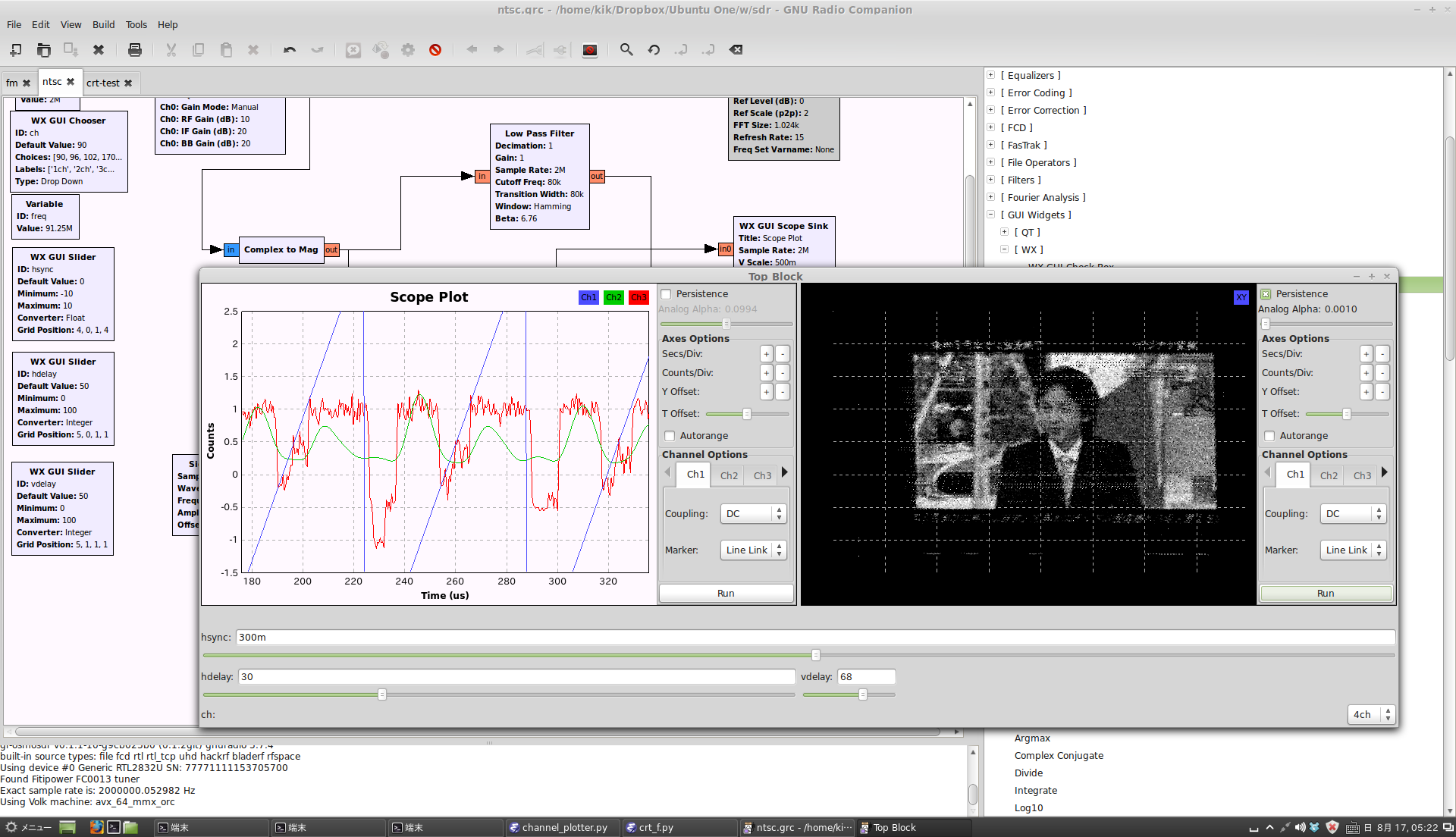Click the Reload blocks icon
The image size is (1456, 837).
[x=654, y=50]
